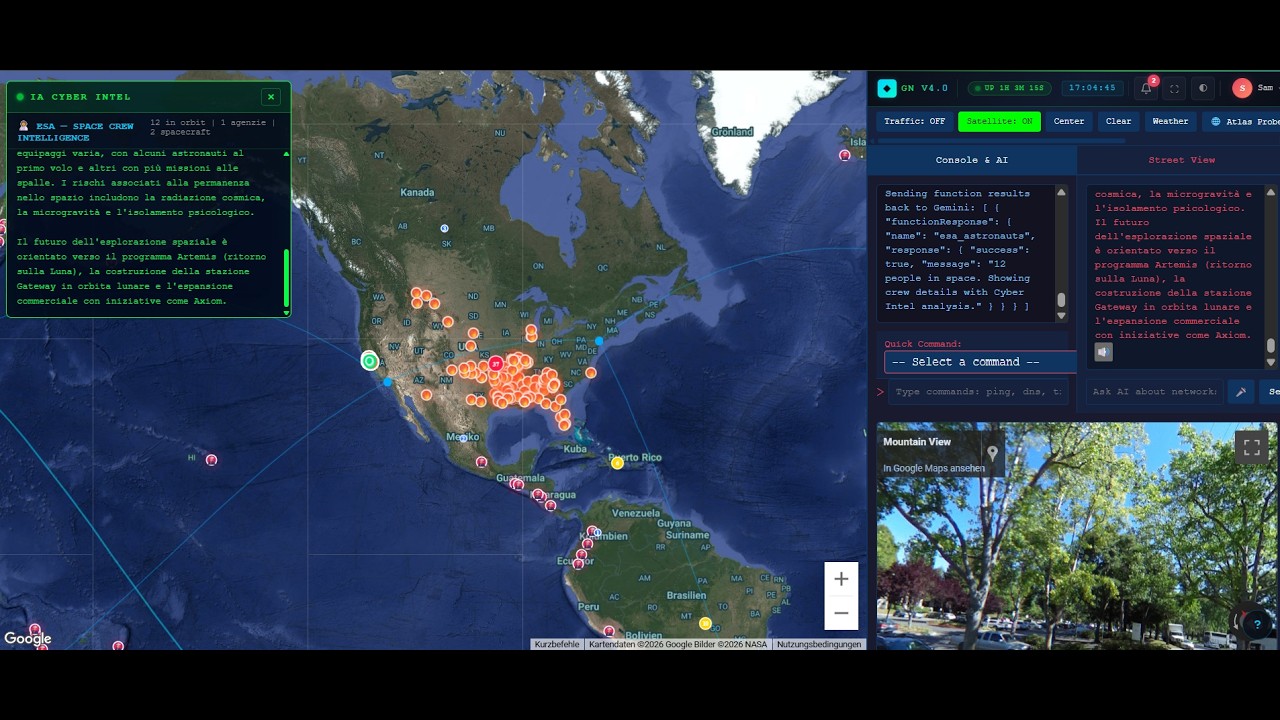
Task: Click the ESA Space Crew Intelligence heading
Action: tap(78, 132)
